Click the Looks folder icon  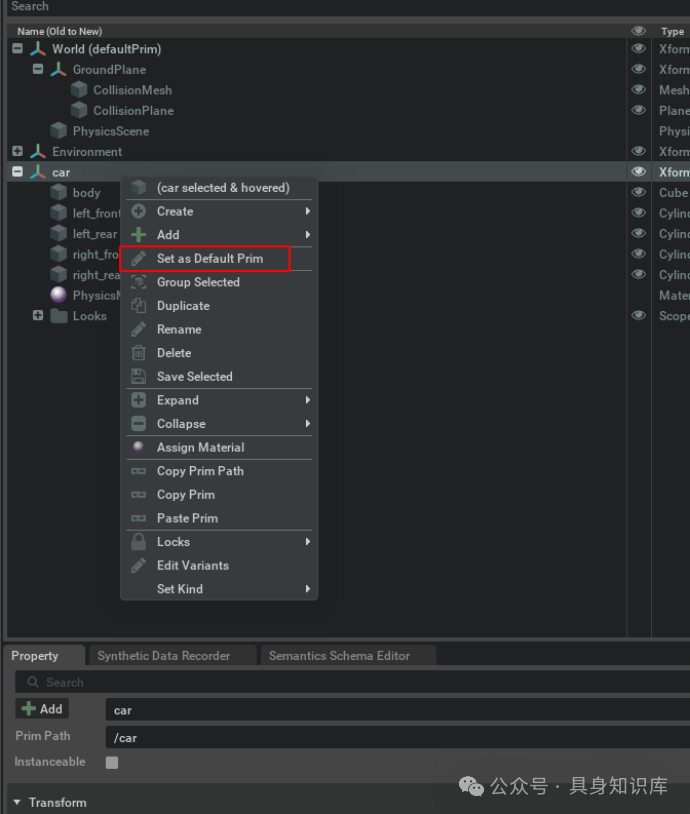tap(58, 316)
